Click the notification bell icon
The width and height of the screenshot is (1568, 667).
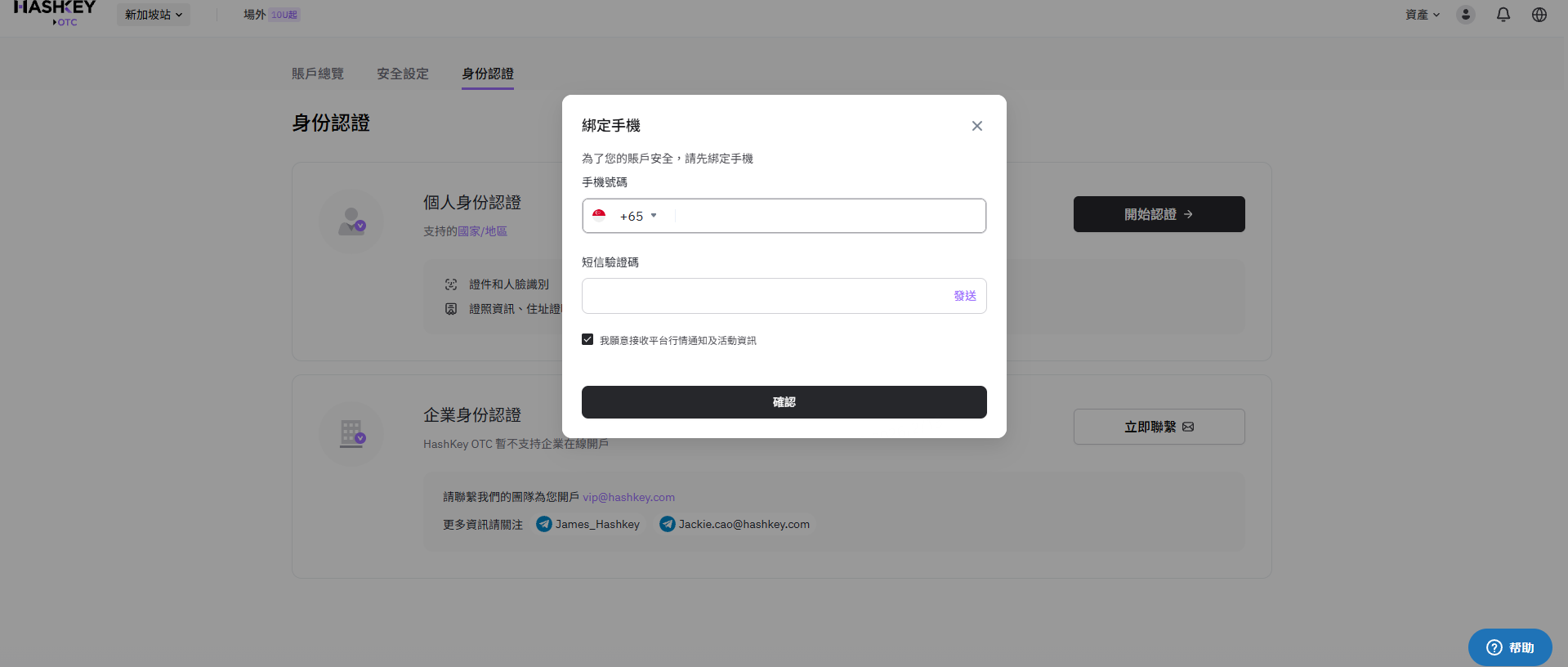coord(1503,15)
